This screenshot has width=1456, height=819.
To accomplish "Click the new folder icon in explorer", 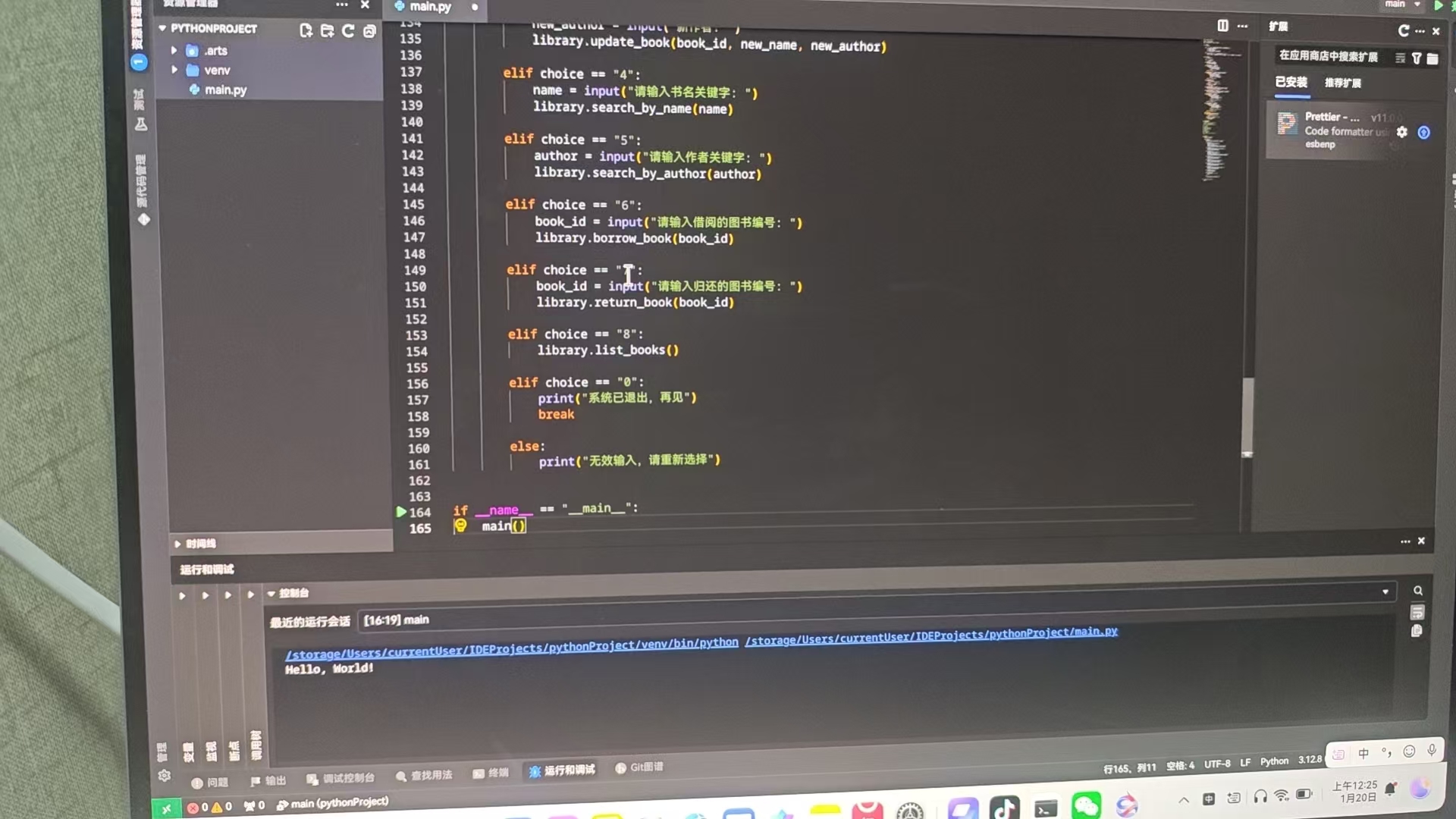I will [x=327, y=31].
